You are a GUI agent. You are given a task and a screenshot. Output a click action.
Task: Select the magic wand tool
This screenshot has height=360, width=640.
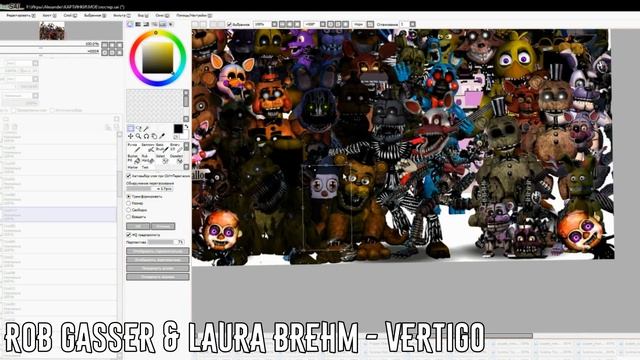pyautogui.click(x=147, y=129)
